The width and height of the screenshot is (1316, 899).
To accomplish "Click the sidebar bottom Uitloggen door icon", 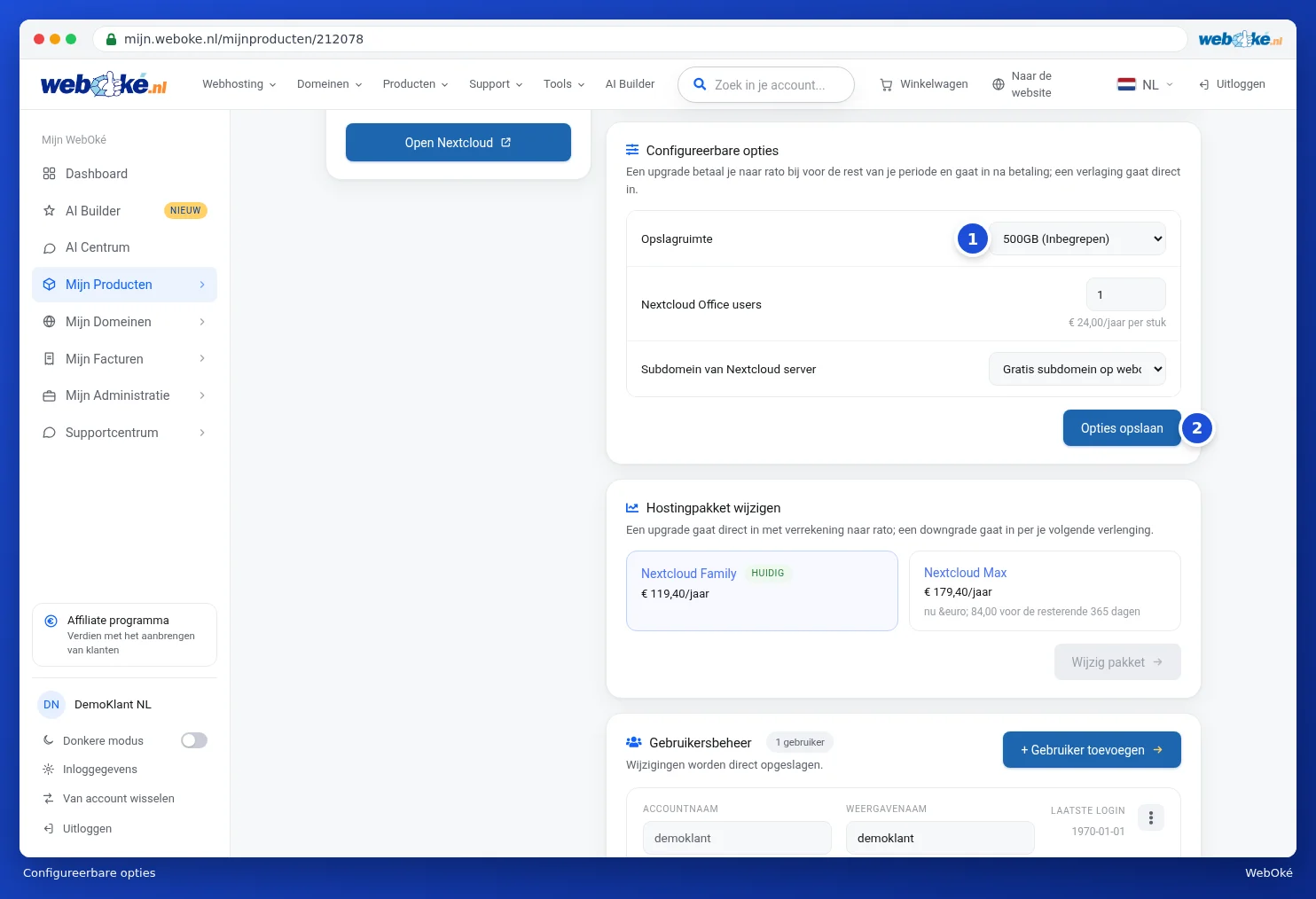I will pos(49,829).
